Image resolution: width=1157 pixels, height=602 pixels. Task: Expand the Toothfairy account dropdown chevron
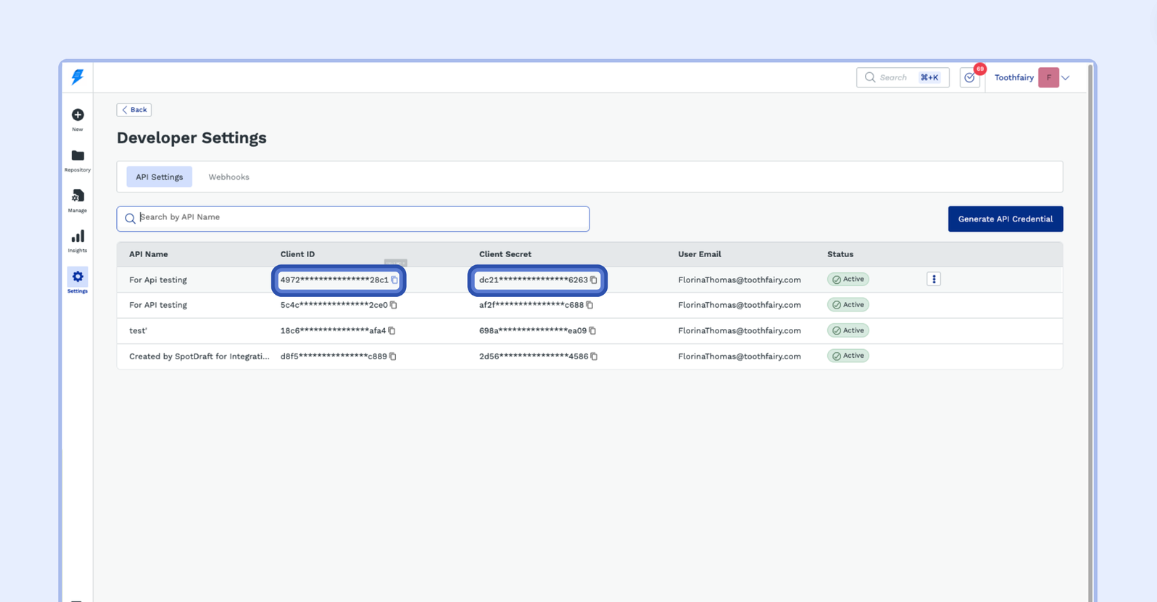point(1066,78)
